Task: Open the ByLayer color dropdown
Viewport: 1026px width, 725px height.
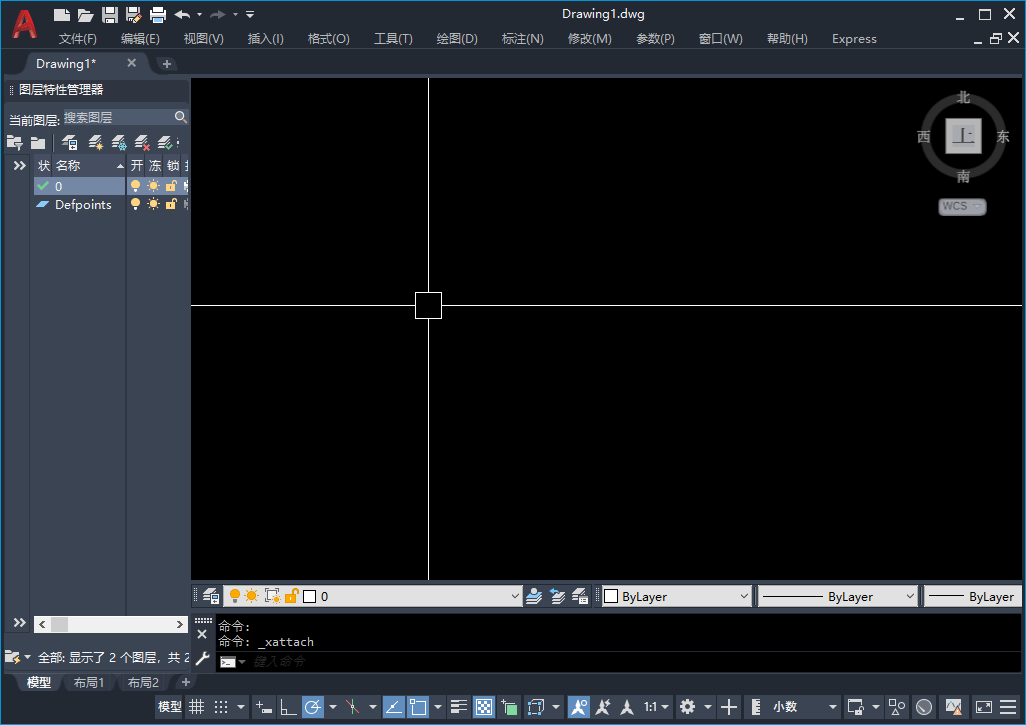Action: point(676,596)
